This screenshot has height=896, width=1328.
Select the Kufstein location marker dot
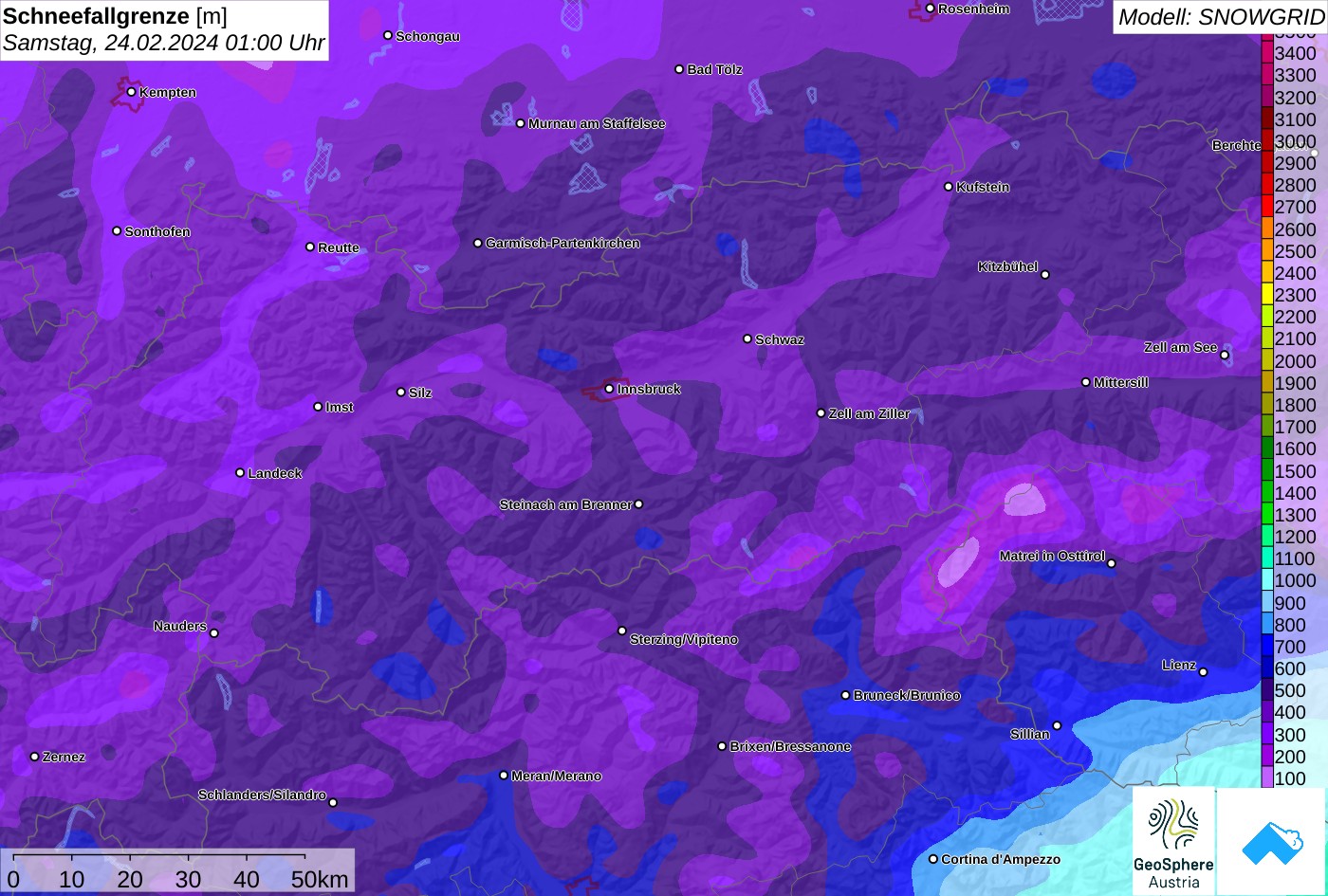(949, 187)
